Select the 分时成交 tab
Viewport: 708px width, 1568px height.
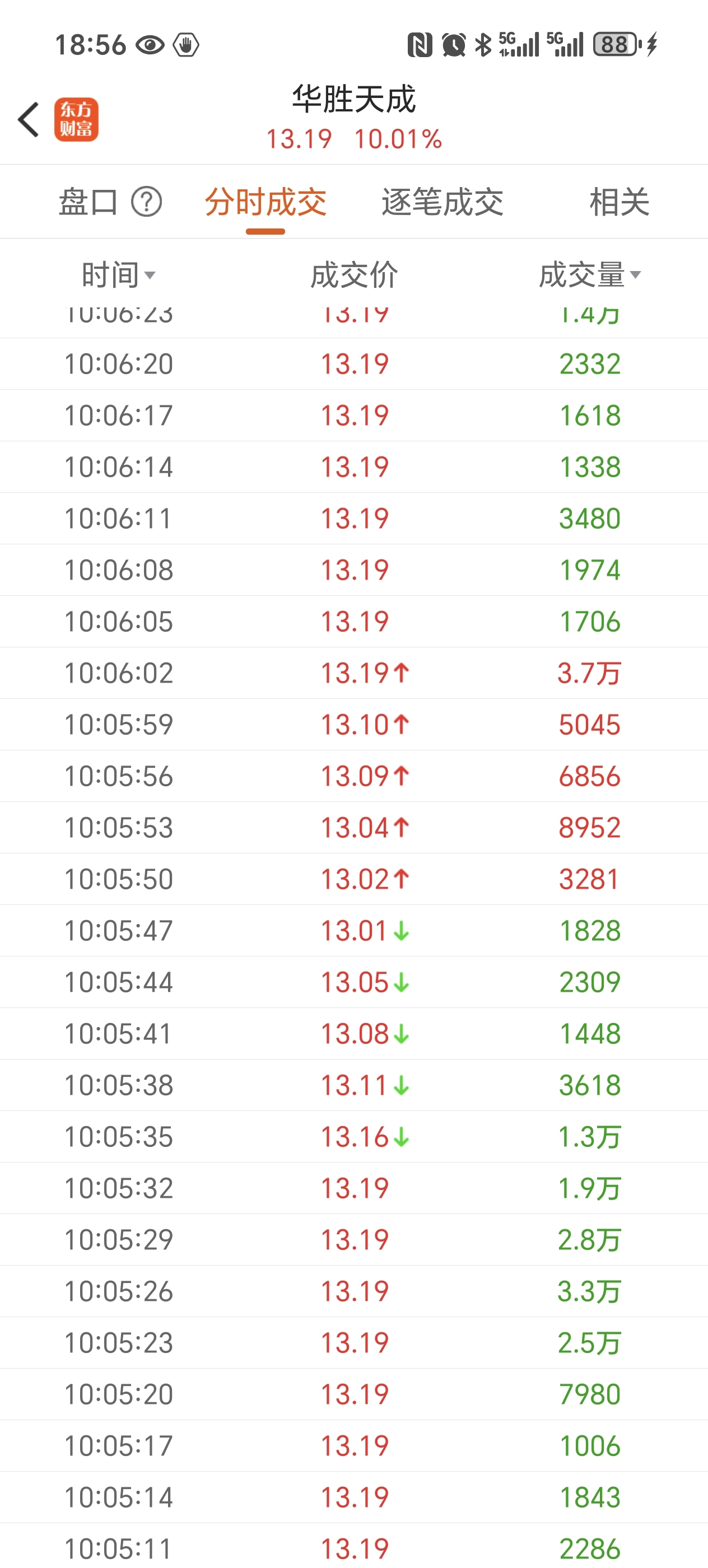point(265,202)
